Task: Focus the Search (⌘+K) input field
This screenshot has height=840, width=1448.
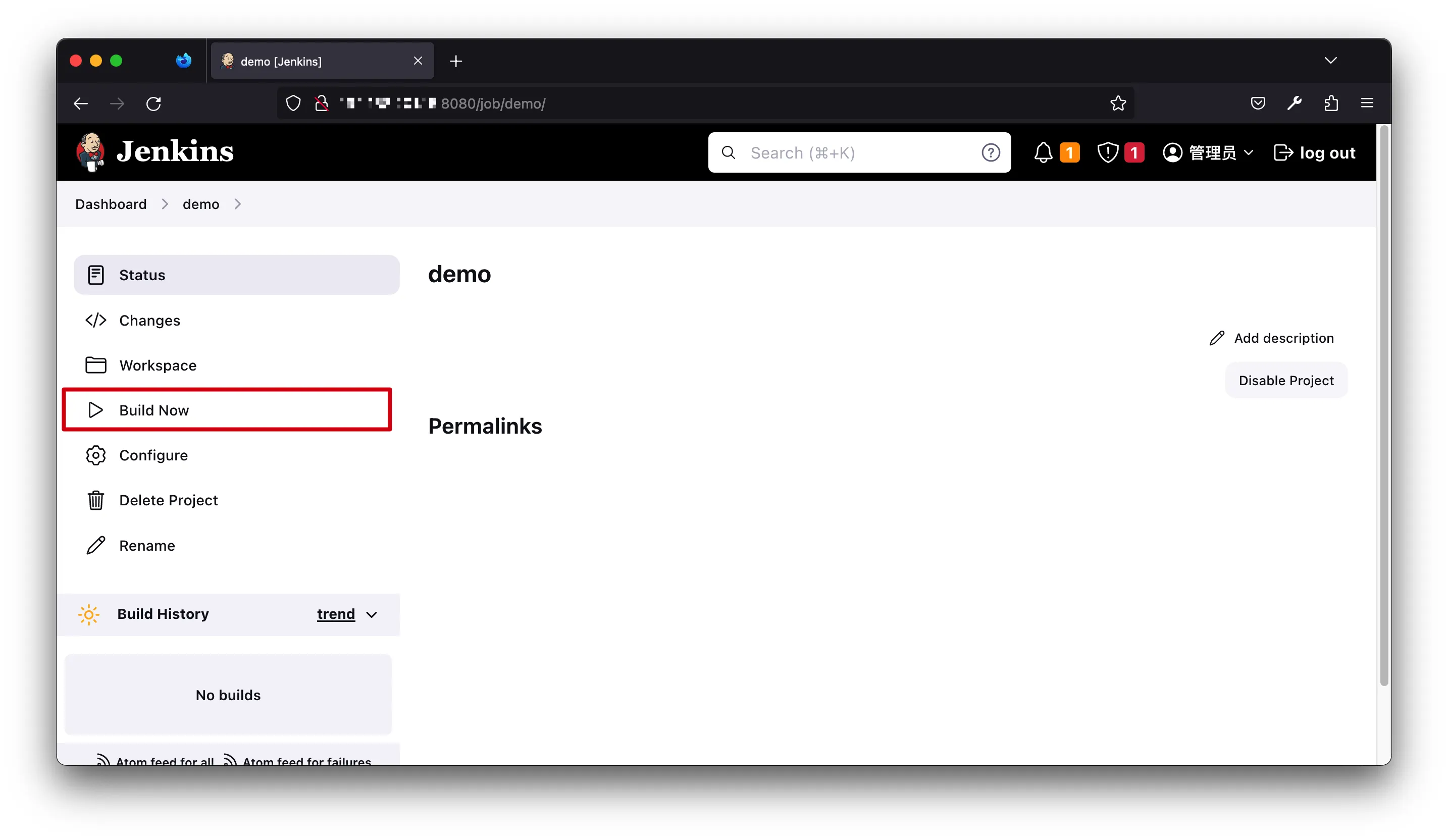Action: click(x=859, y=153)
